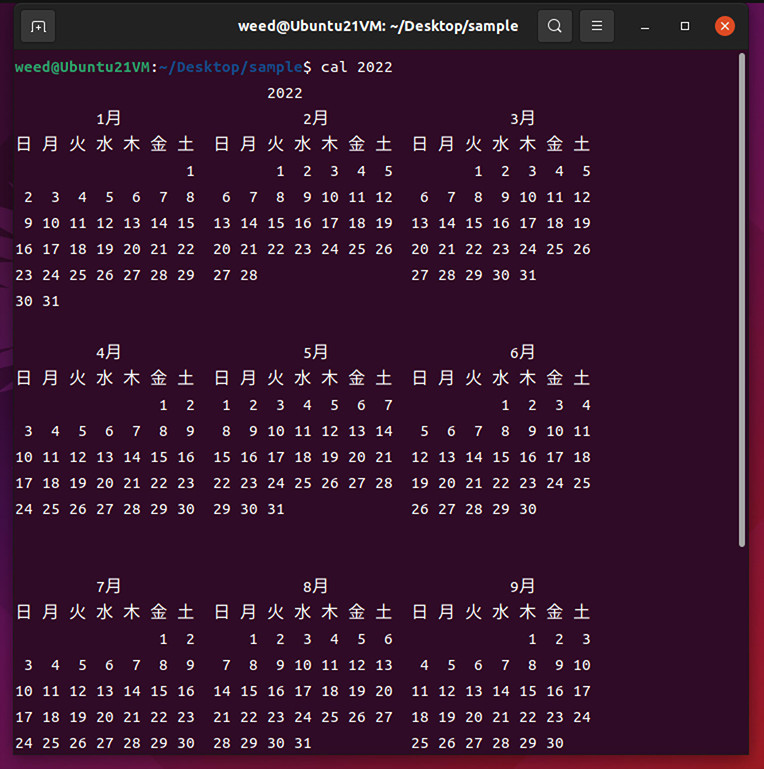
Task: Click day 31 in March
Action: click(528, 275)
